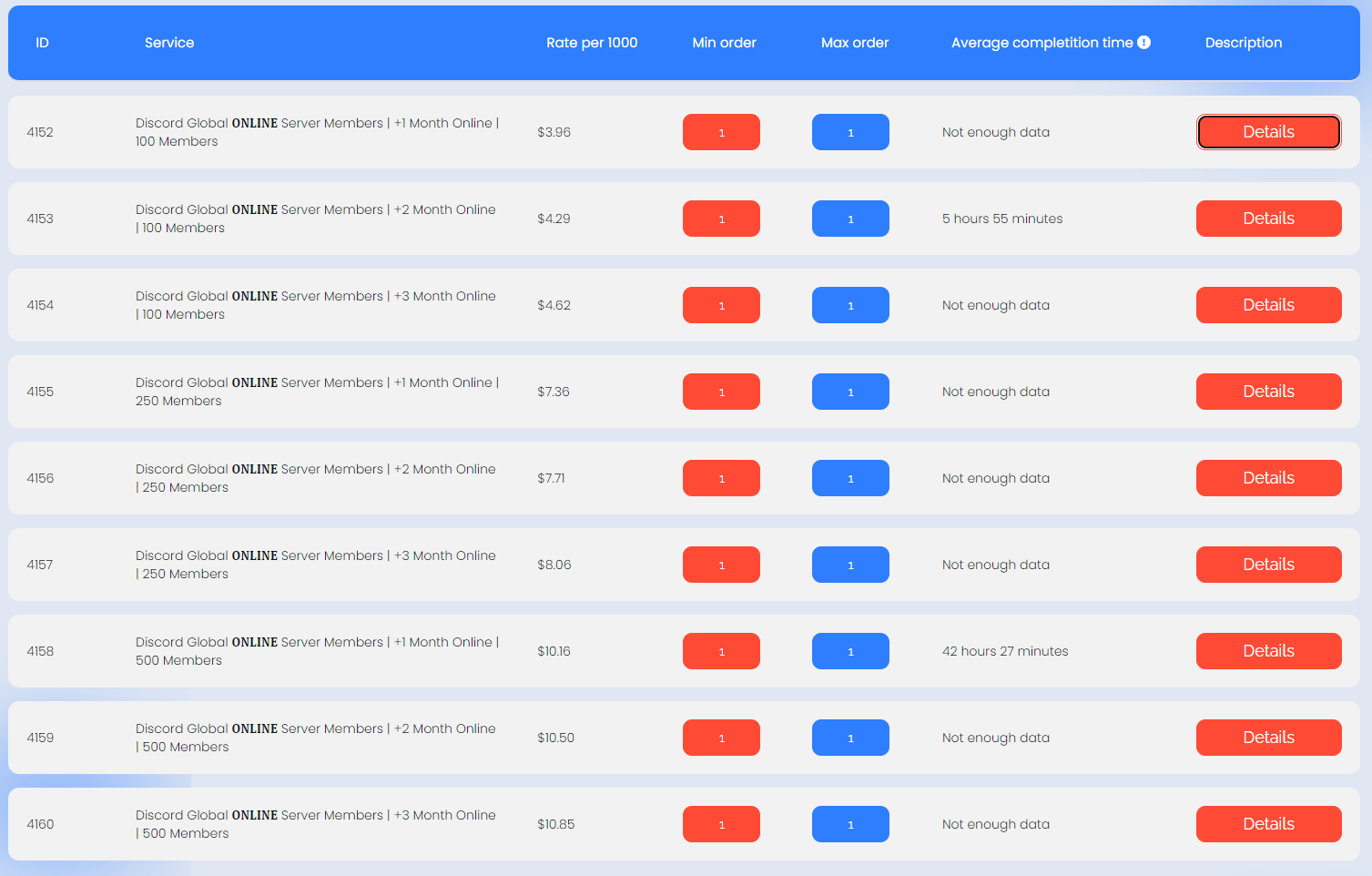This screenshot has height=876, width=1372.
Task: Open Details for service 4152
Action: [1268, 132]
